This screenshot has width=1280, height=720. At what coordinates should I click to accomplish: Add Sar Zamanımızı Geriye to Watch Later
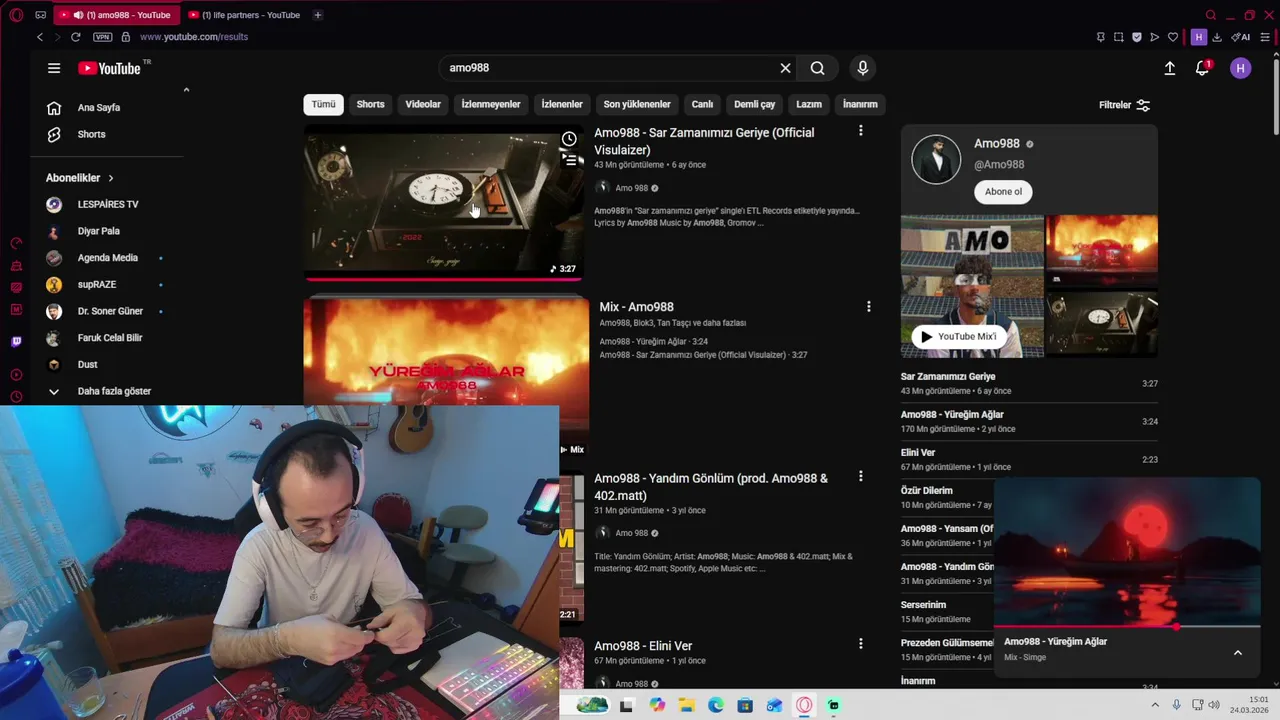click(x=569, y=139)
